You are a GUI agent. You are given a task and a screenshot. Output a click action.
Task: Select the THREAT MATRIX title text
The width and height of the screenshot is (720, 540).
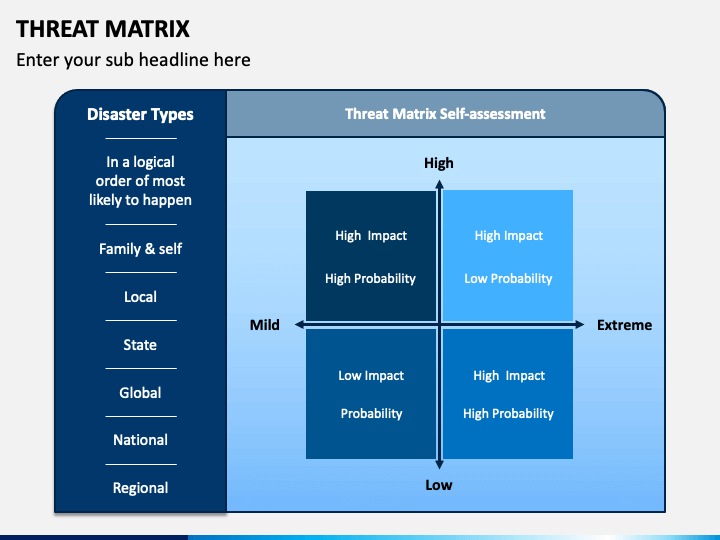[x=102, y=29]
